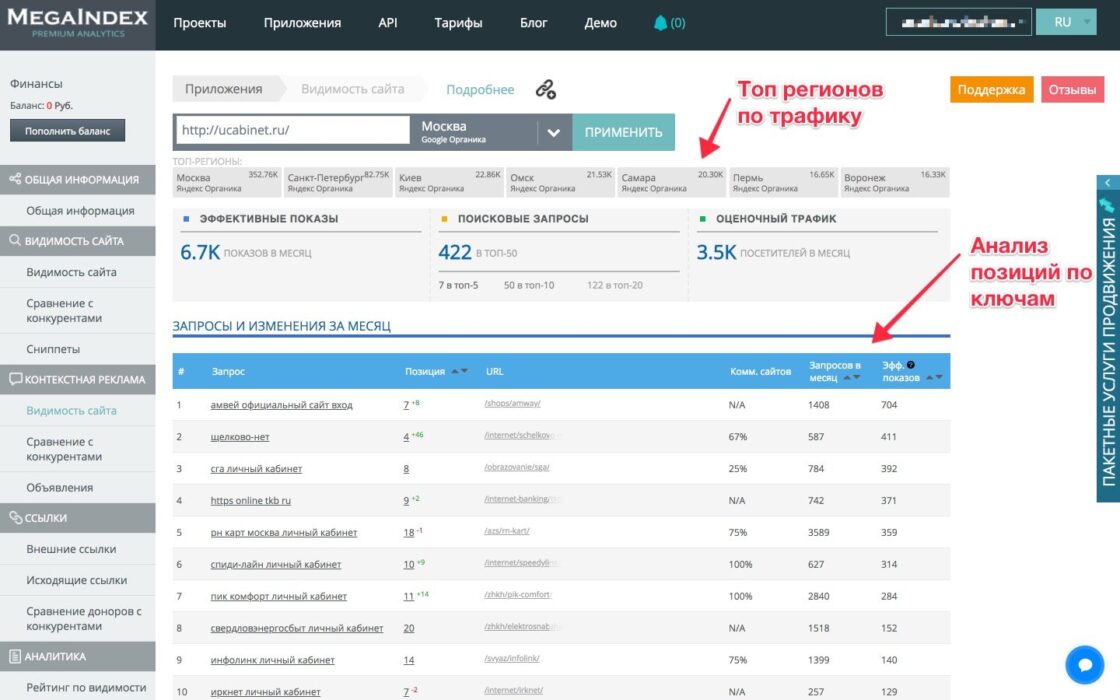Open query спиди-лайн личный кабинет
Screen dimensions: 1120x700
pyautogui.click(x=276, y=564)
